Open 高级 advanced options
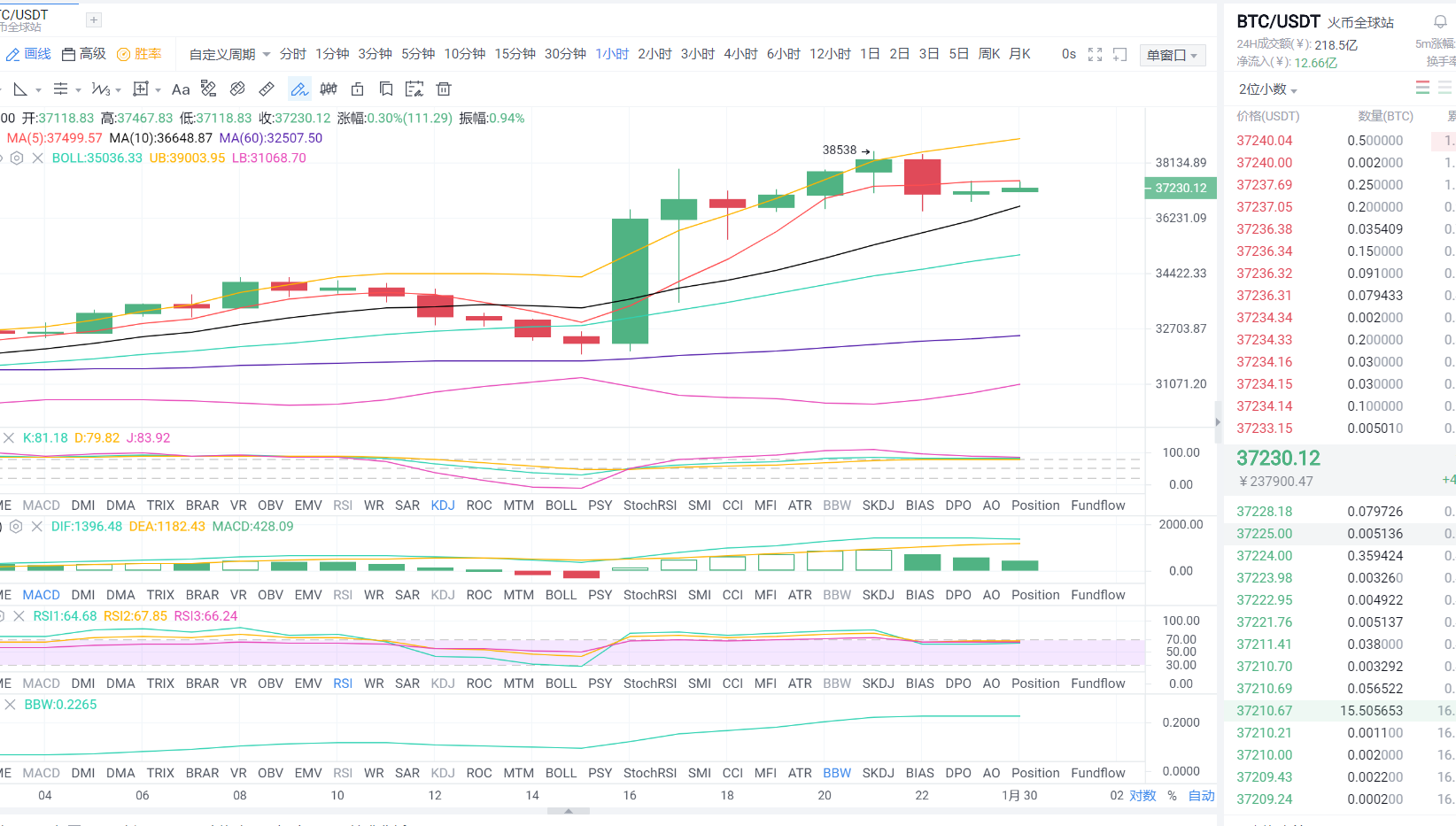 point(84,54)
